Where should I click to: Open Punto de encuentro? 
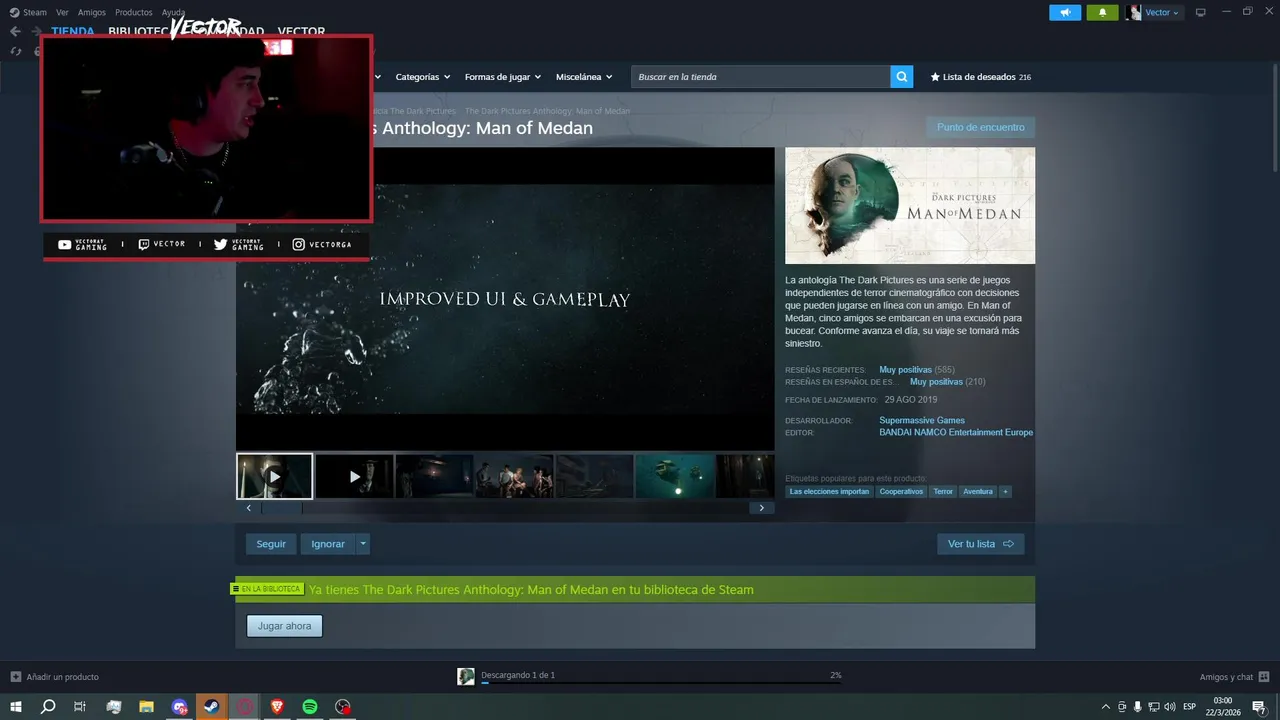(x=981, y=127)
